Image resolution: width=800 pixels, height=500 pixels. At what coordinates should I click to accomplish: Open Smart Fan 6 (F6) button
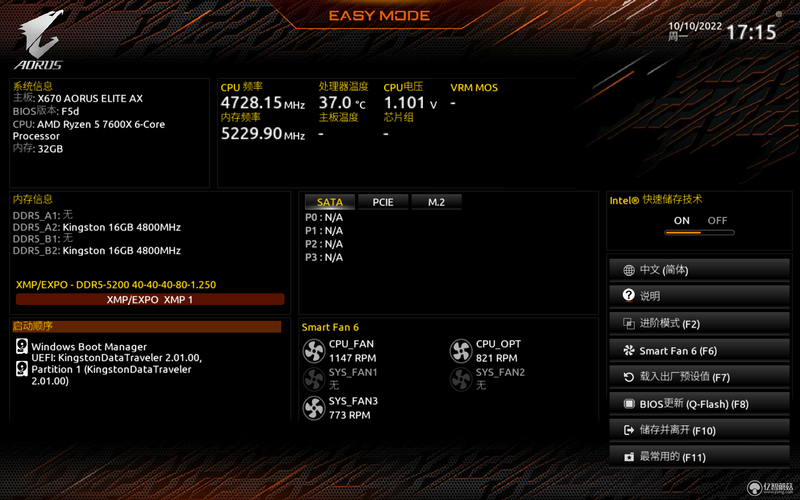pyautogui.click(x=699, y=351)
